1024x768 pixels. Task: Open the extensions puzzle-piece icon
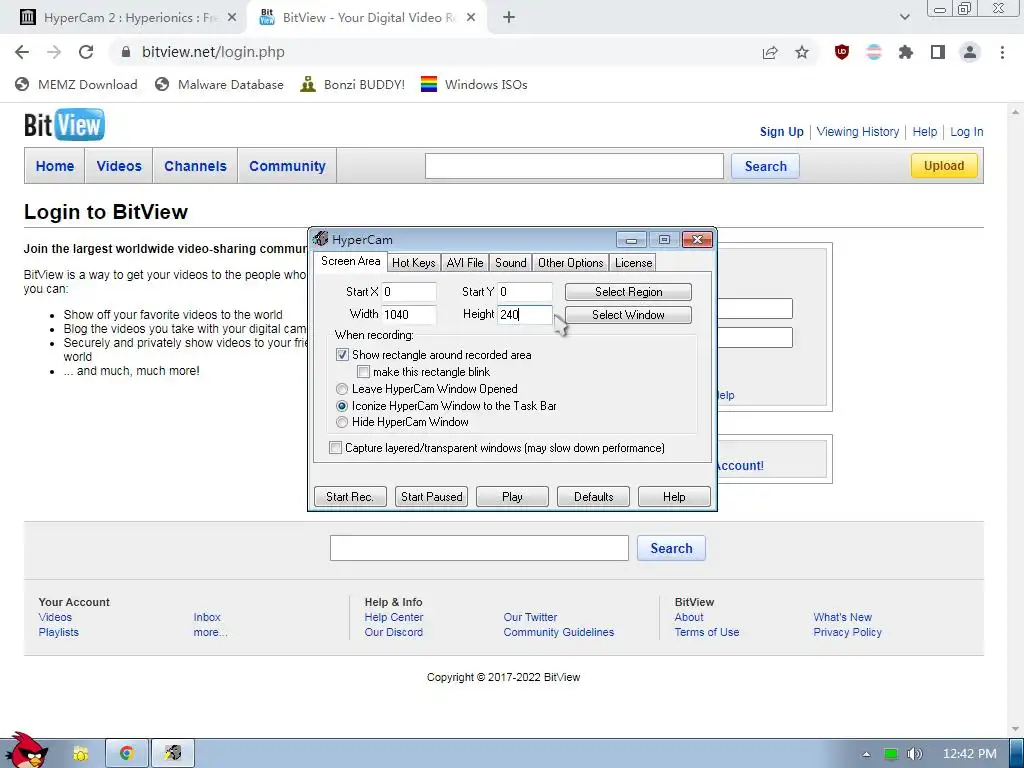(906, 52)
